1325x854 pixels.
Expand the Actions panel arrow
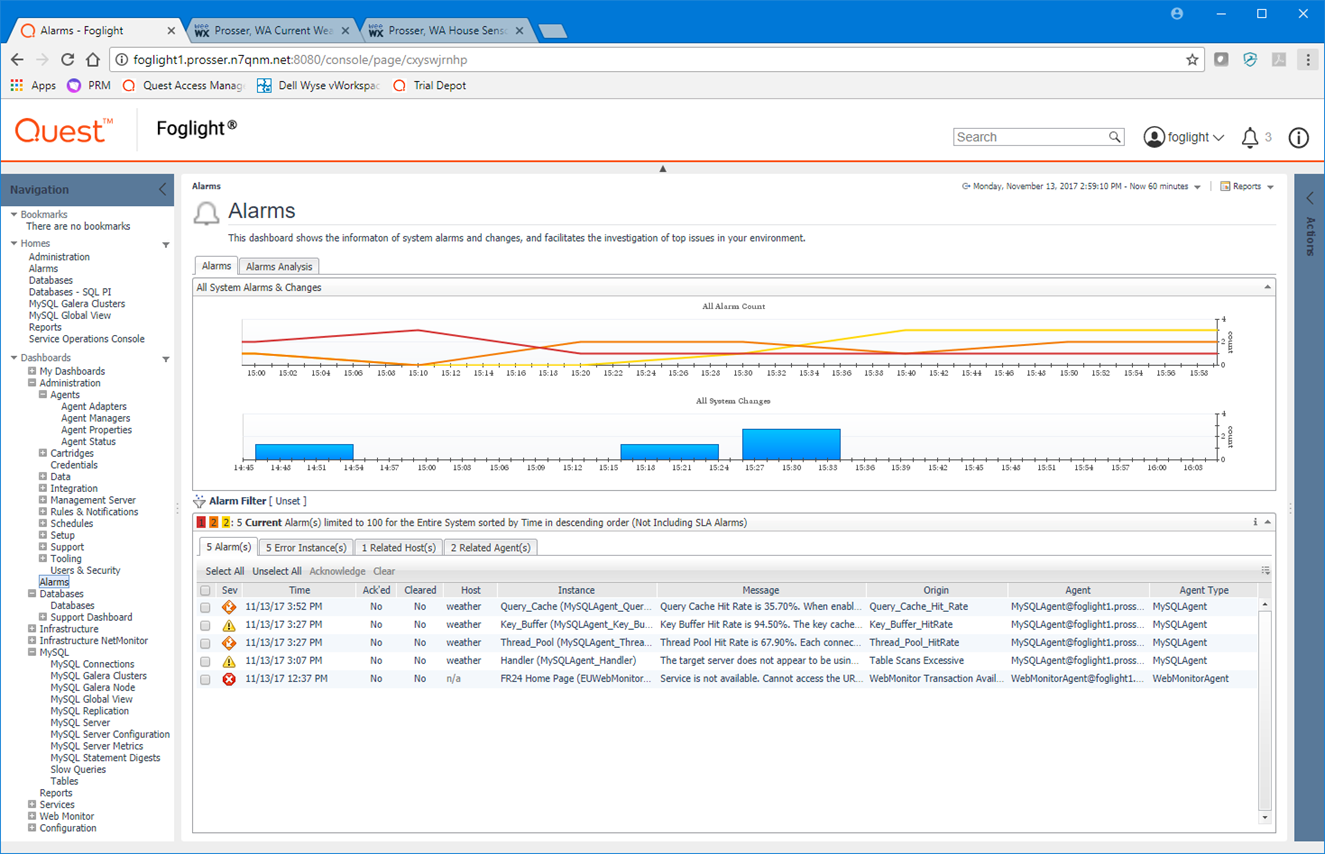[1309, 198]
